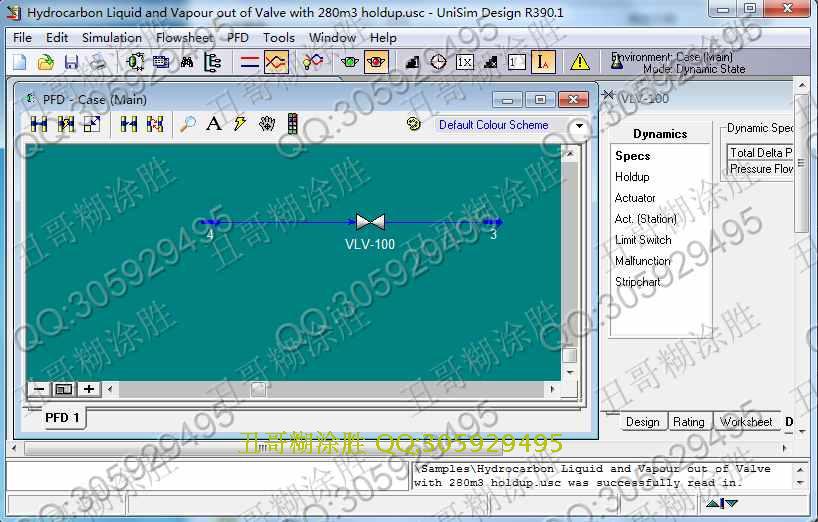Click the swap connections icon in the PFD toolbar
The image size is (818, 522).
coord(155,124)
